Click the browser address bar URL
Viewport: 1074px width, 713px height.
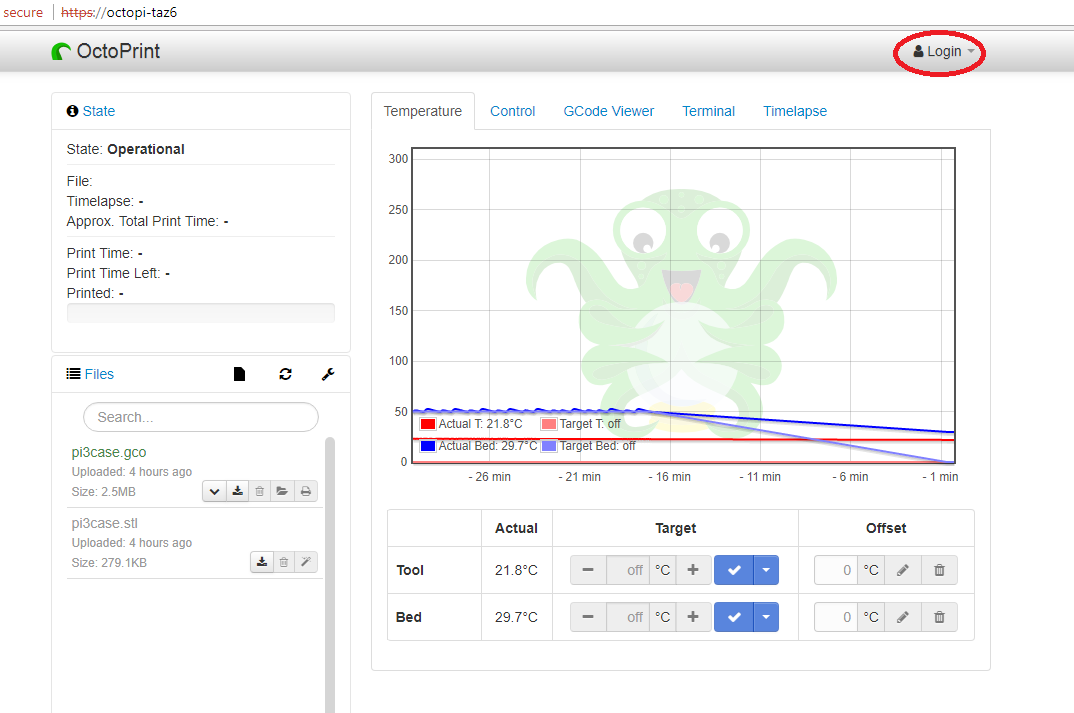click(119, 12)
